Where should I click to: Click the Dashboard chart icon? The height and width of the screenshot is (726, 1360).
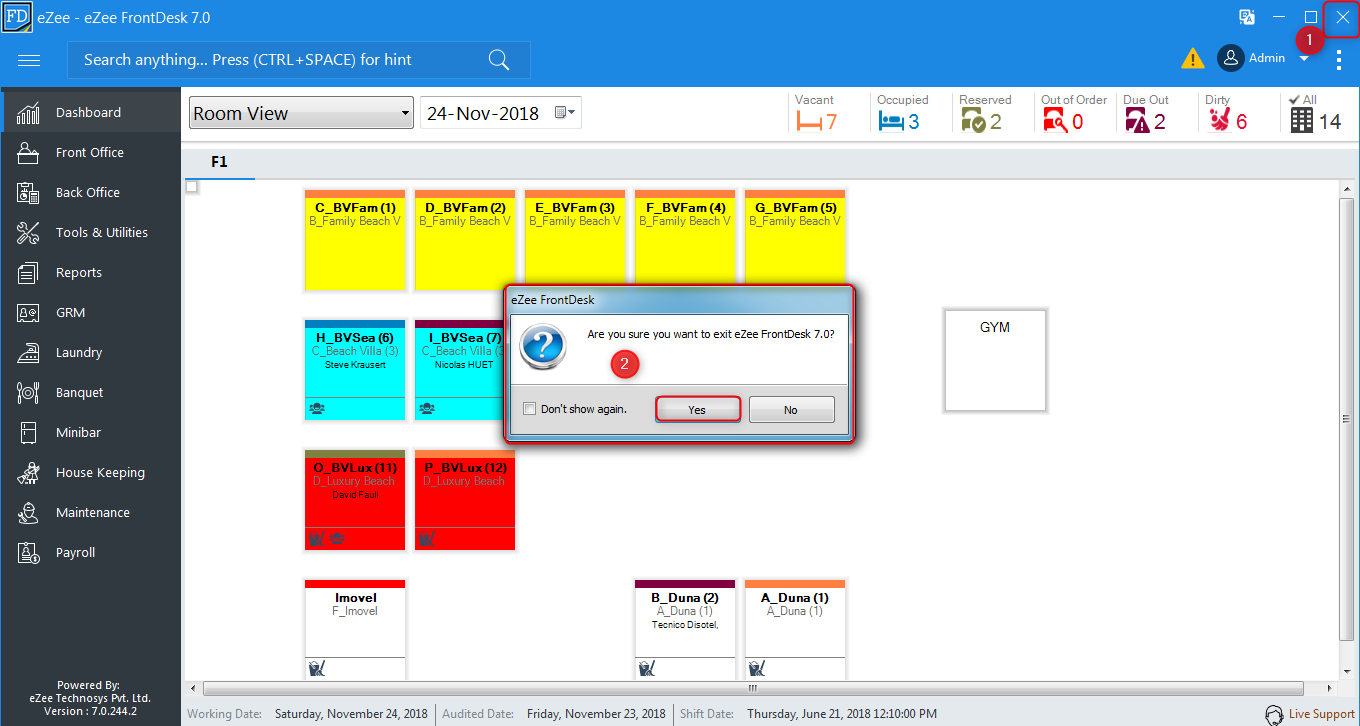point(28,113)
